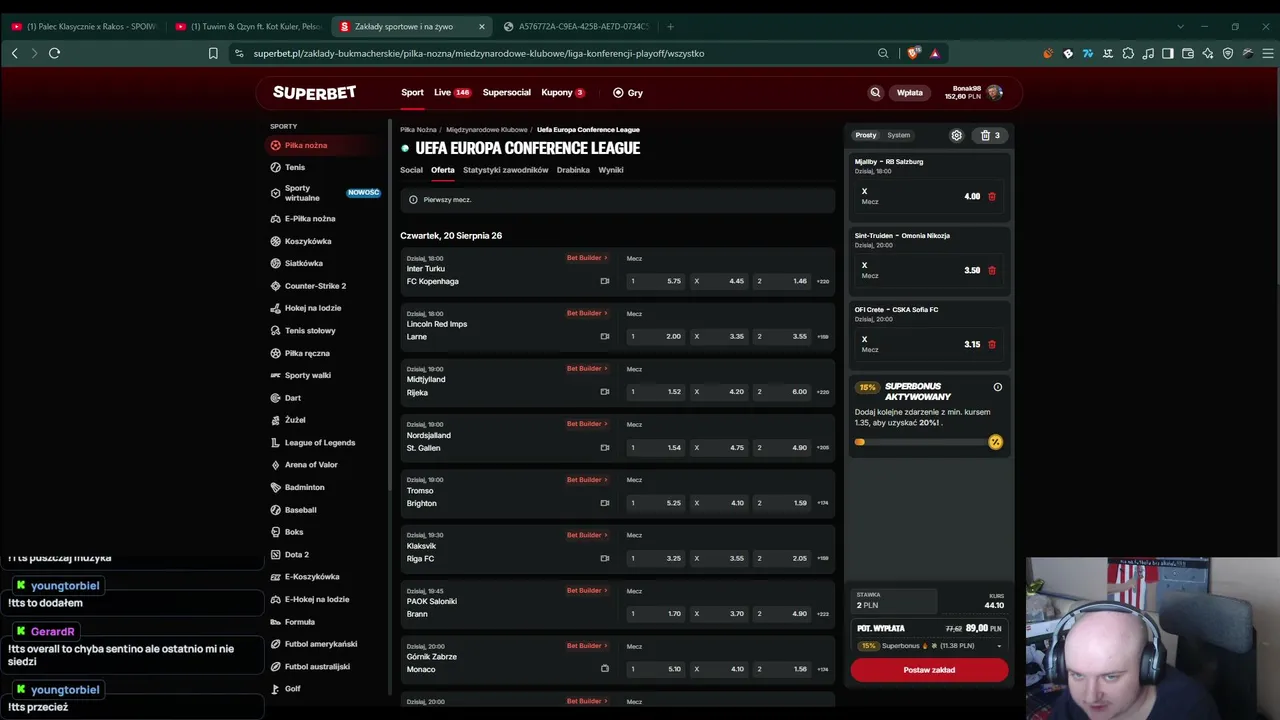Open browser extensions puzzle icon

1128,53
